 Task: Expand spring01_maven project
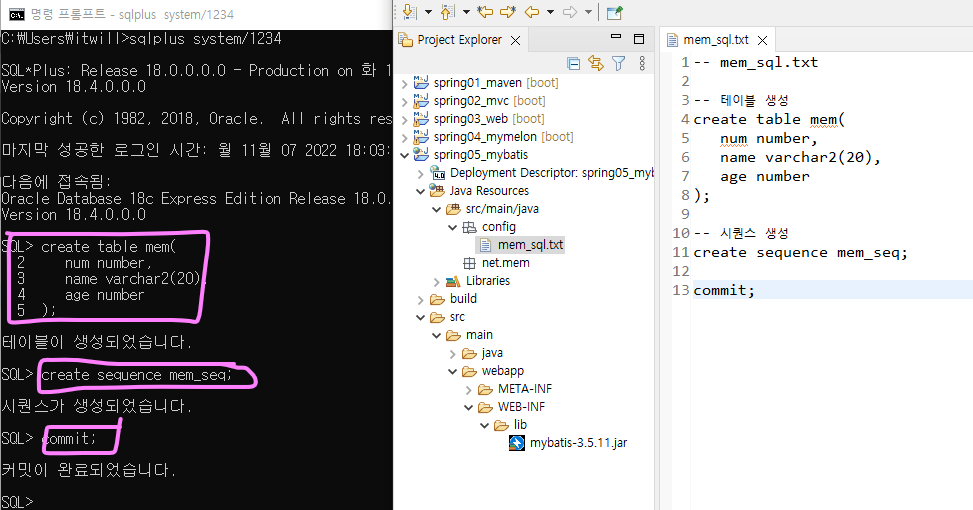tap(405, 83)
